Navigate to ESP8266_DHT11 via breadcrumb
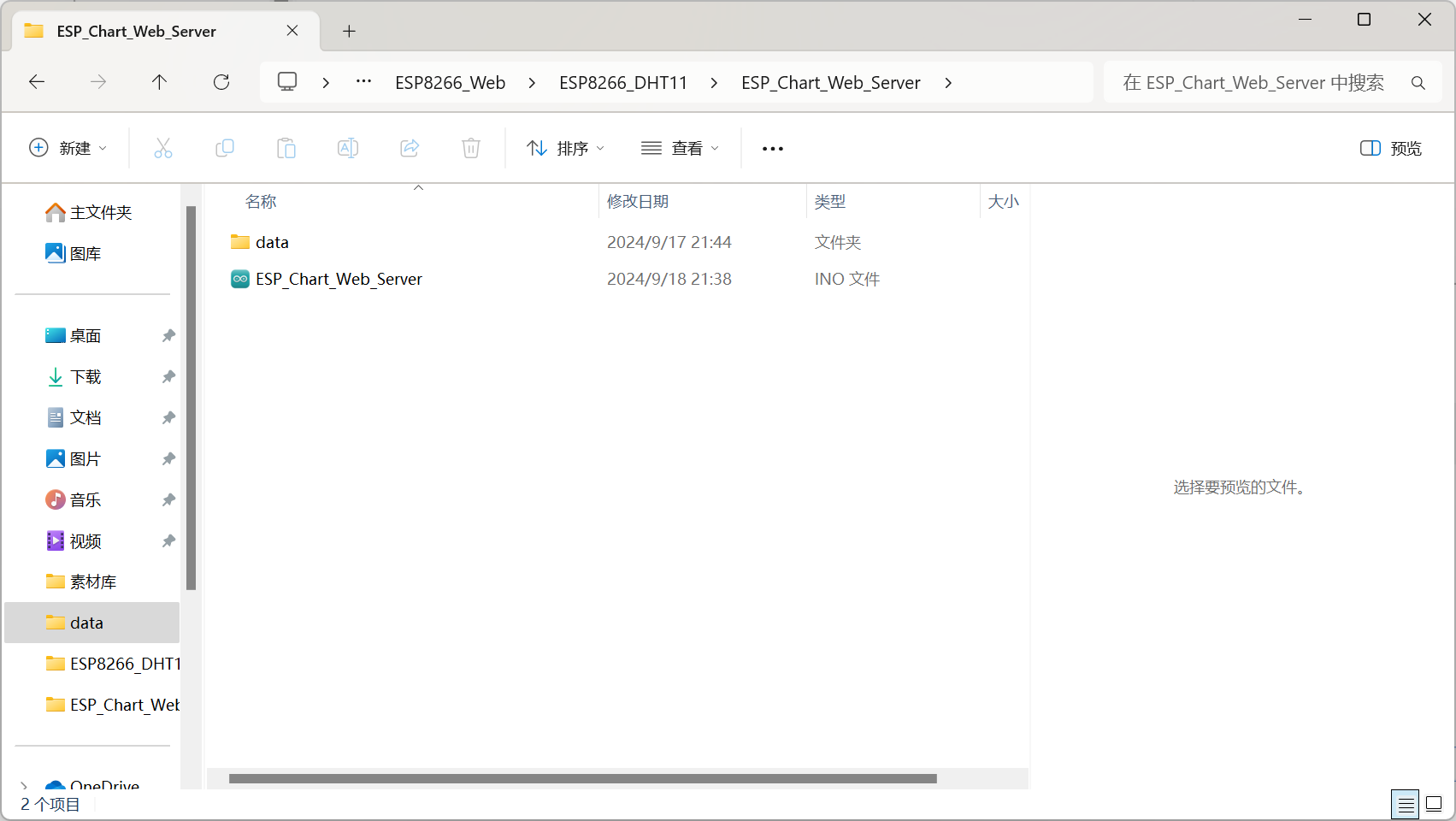Image resolution: width=1456 pixels, height=821 pixels. pos(623,82)
